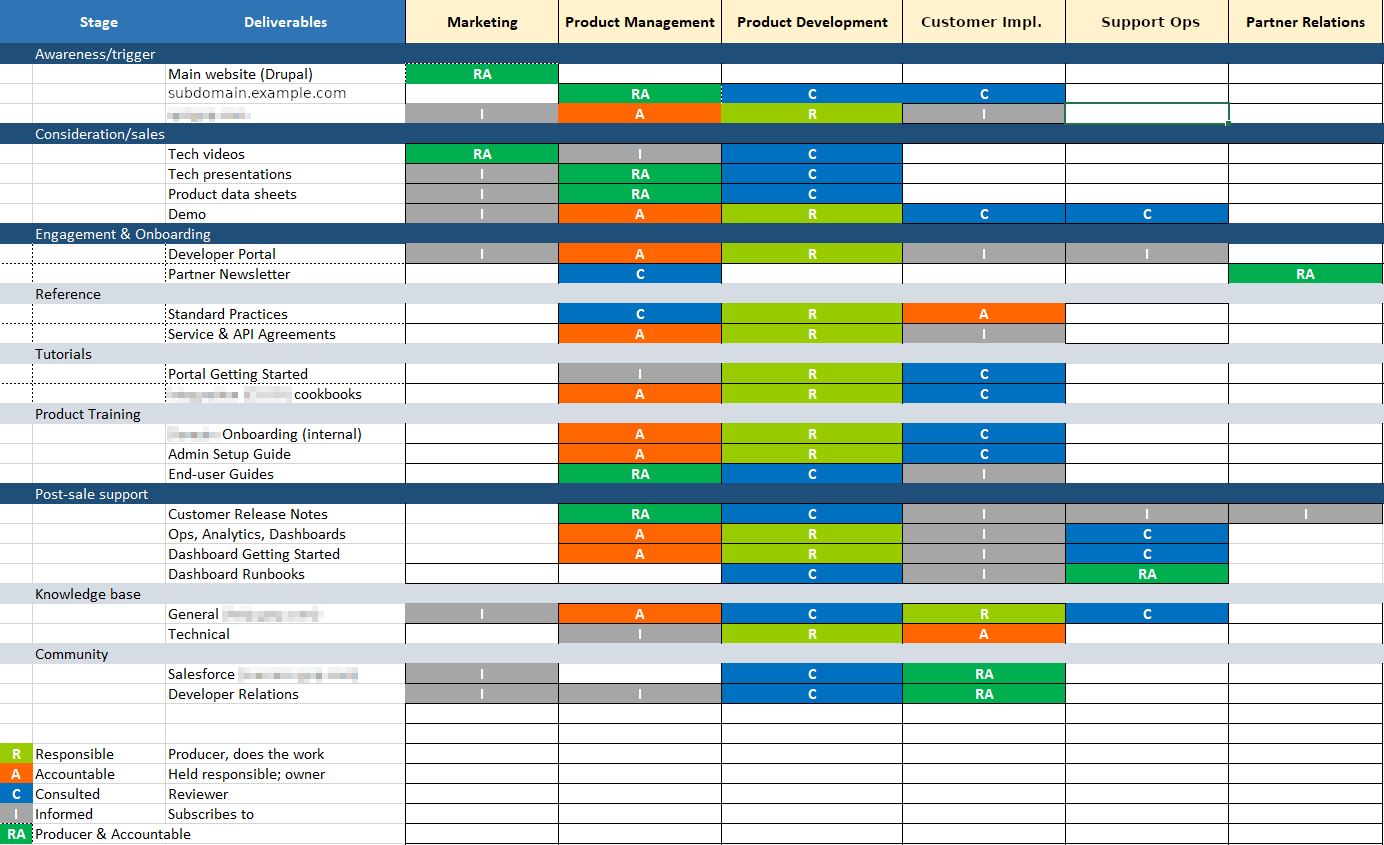Viewport: 1384px width, 845px height.
Task: Click the Product Development column header
Action: pyautogui.click(x=812, y=22)
